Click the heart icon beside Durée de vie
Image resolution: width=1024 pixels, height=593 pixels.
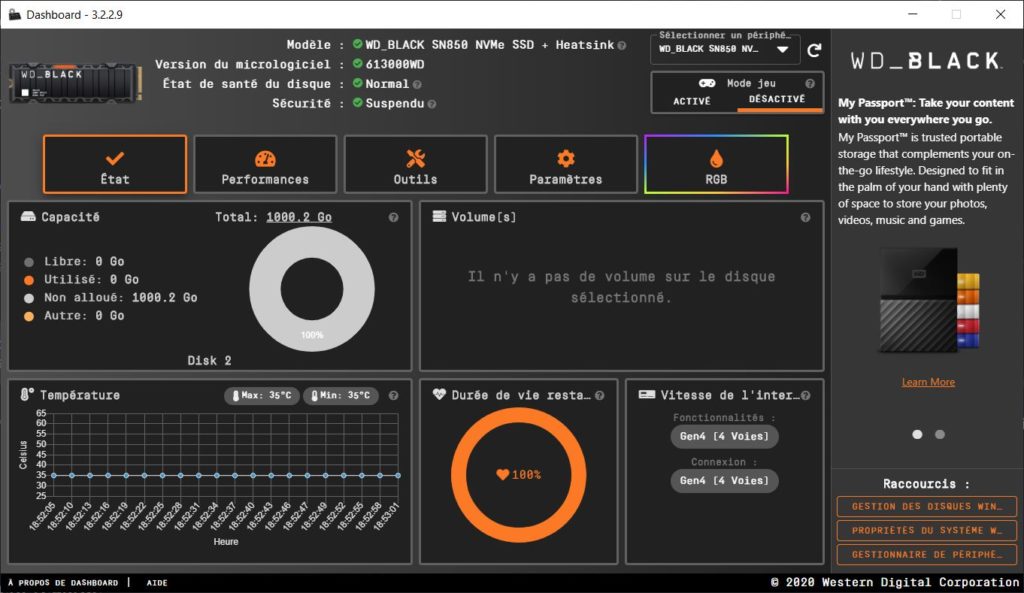coord(439,394)
